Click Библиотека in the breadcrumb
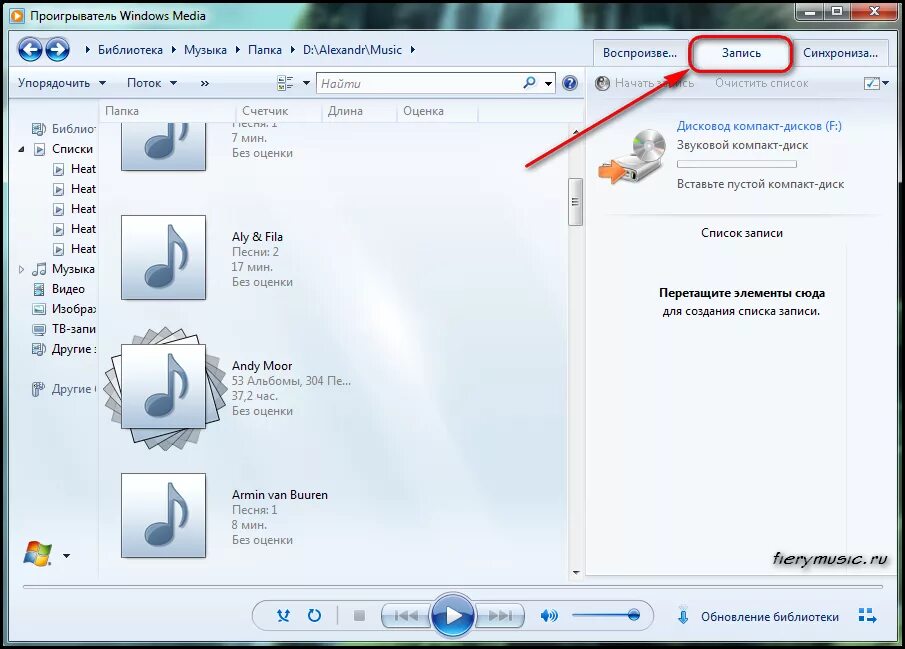905x649 pixels. point(130,50)
